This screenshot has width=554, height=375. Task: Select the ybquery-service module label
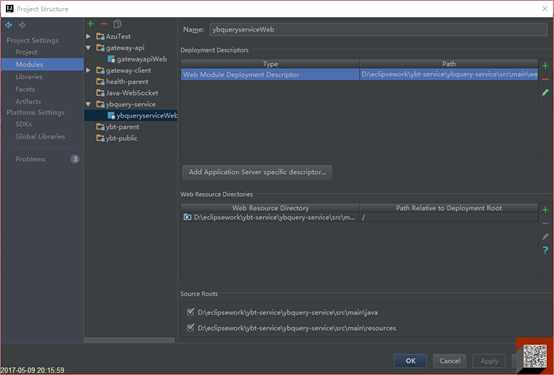pos(130,104)
